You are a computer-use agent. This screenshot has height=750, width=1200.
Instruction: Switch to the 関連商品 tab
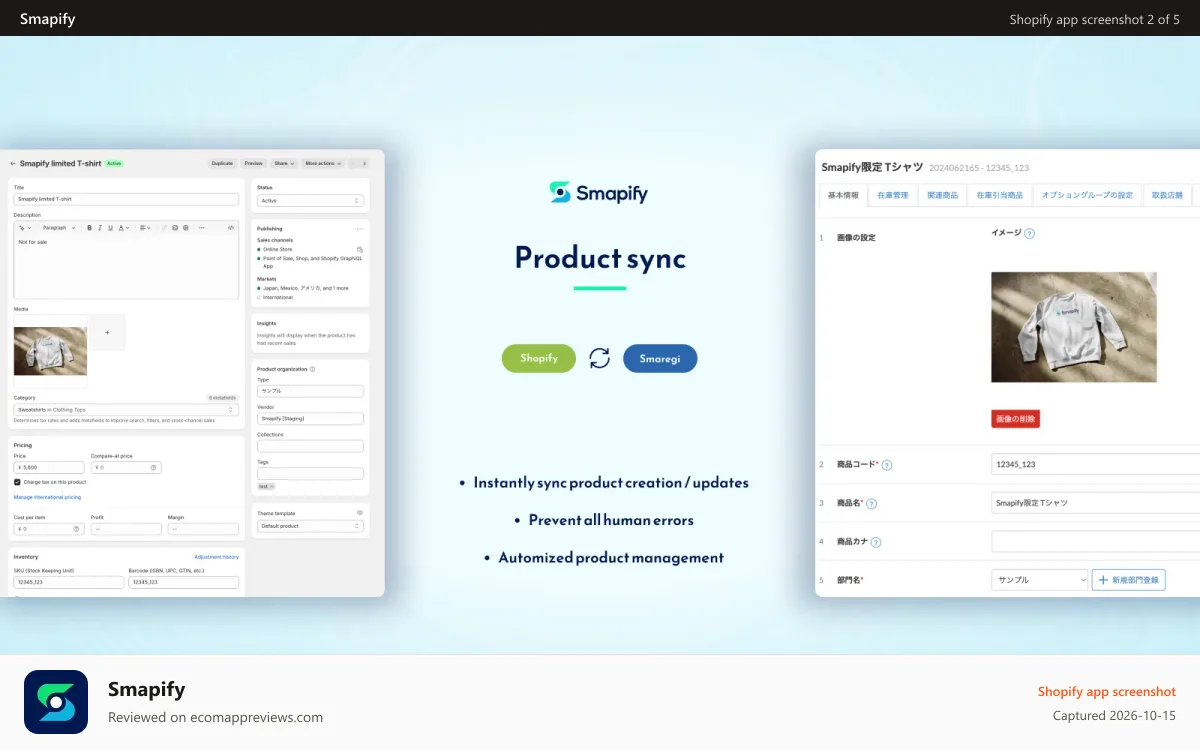click(943, 195)
